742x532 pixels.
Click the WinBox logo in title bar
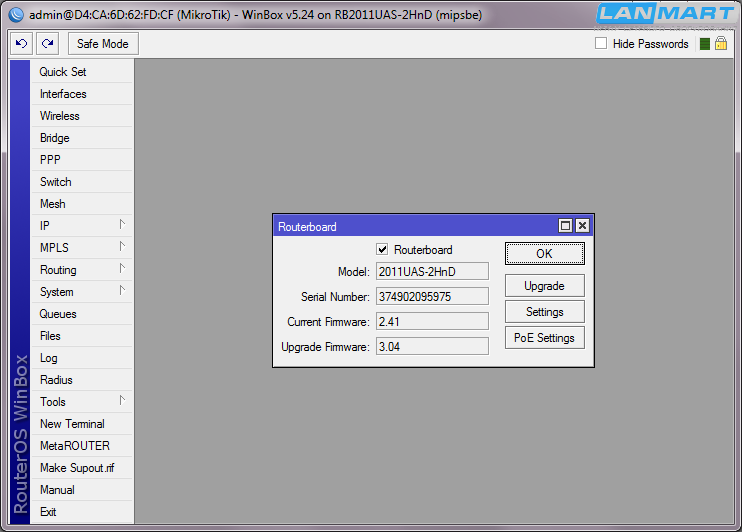click(x=16, y=15)
